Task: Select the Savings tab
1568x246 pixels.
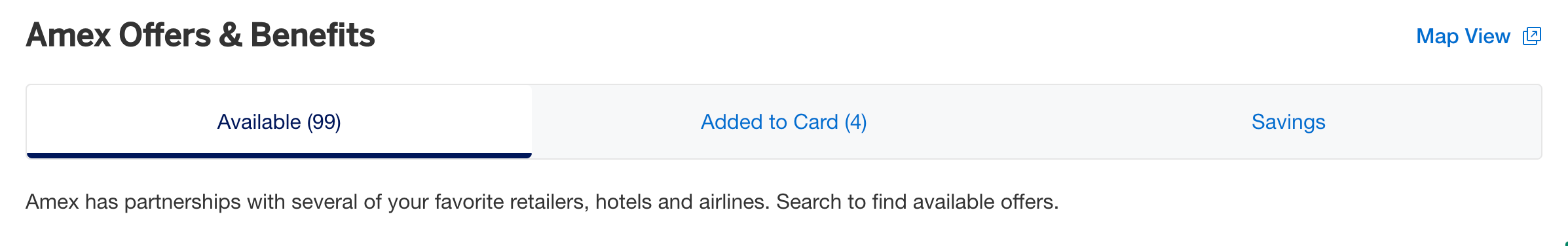Action: pyautogui.click(x=1288, y=122)
